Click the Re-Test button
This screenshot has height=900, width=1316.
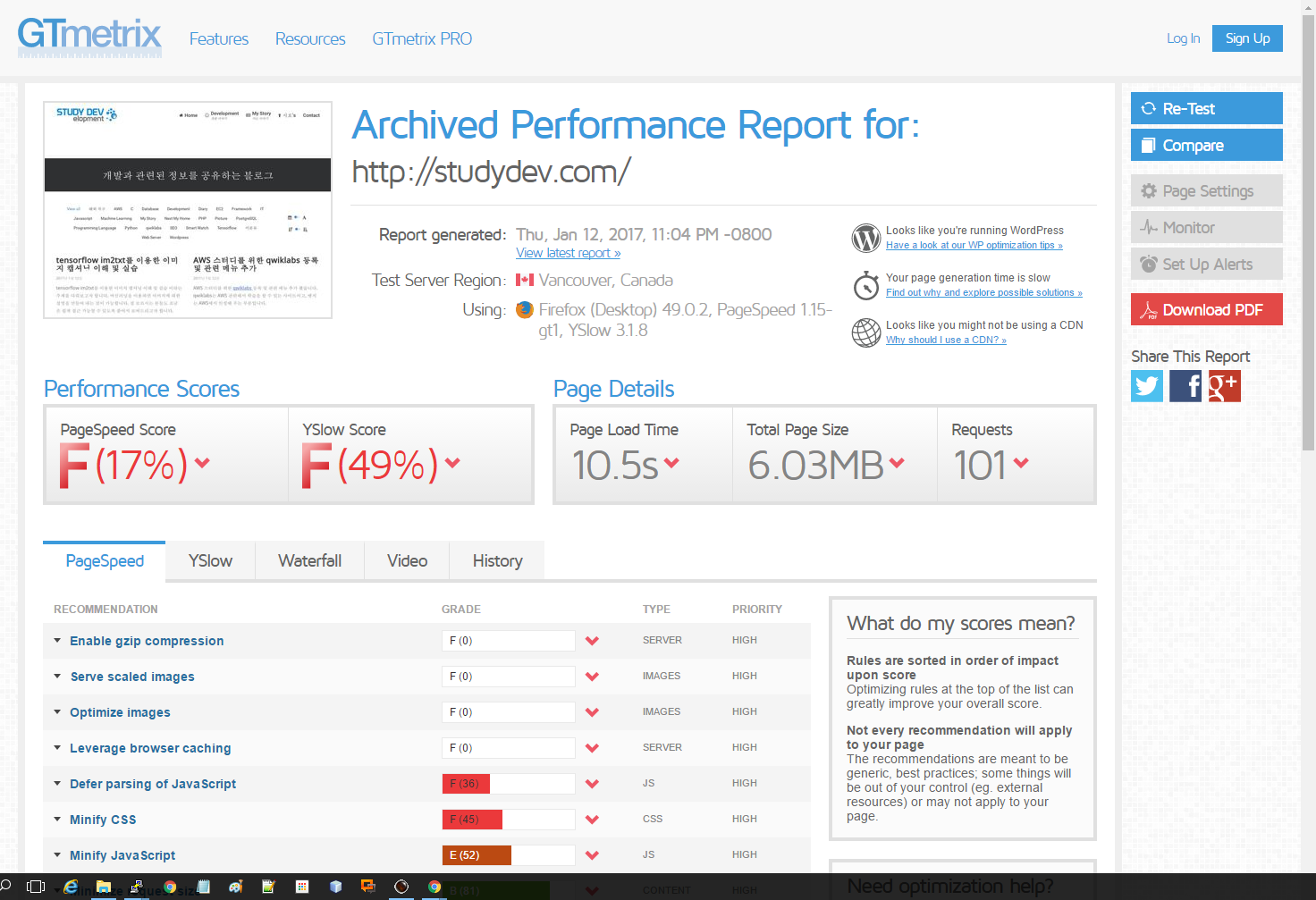click(1206, 109)
